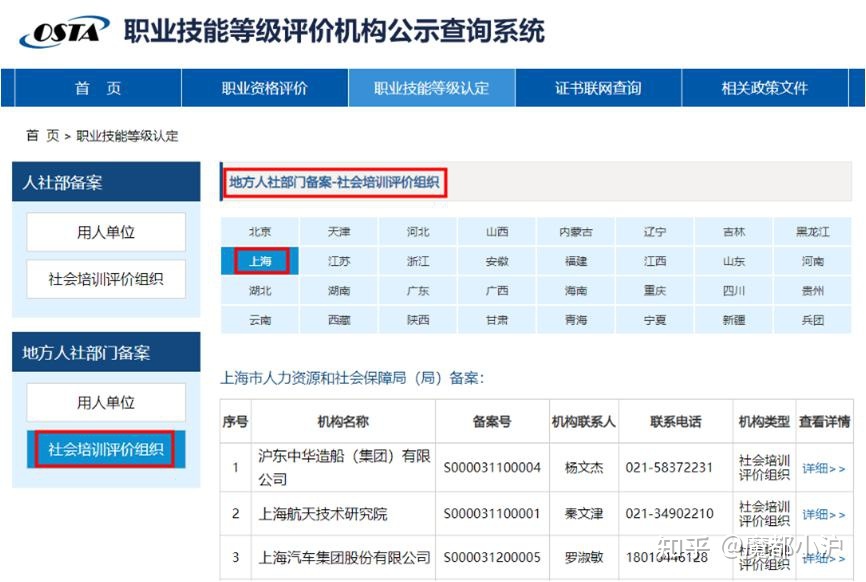Image resolution: width=866 pixels, height=582 pixels.
Task: Choose the 山东 region cell
Action: [x=734, y=261]
